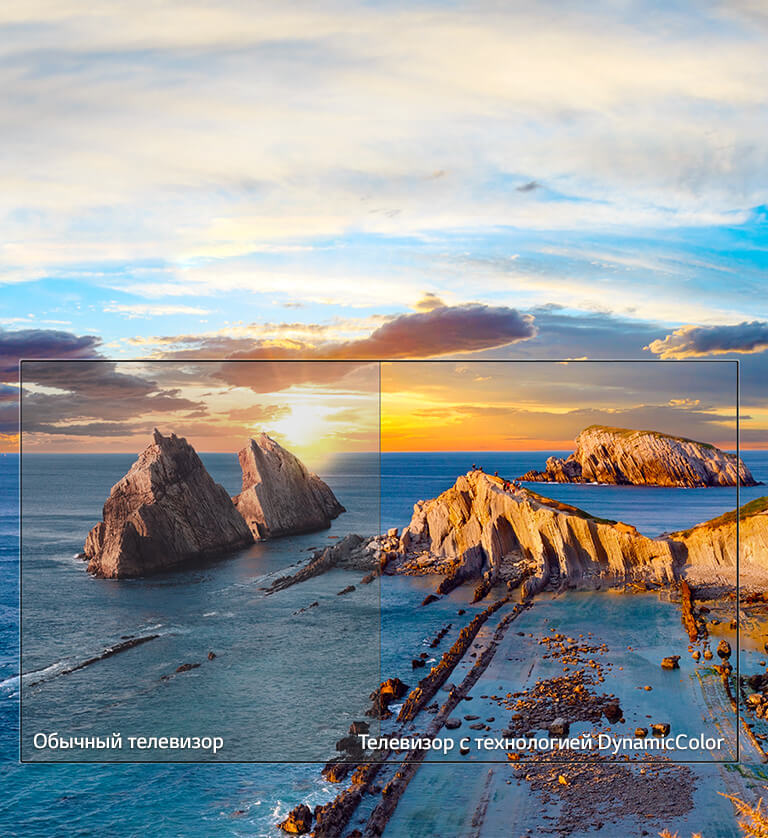Click the smaller pointed rock beside the sun
Viewport: 768px width, 838px height.
pyautogui.click(x=285, y=490)
